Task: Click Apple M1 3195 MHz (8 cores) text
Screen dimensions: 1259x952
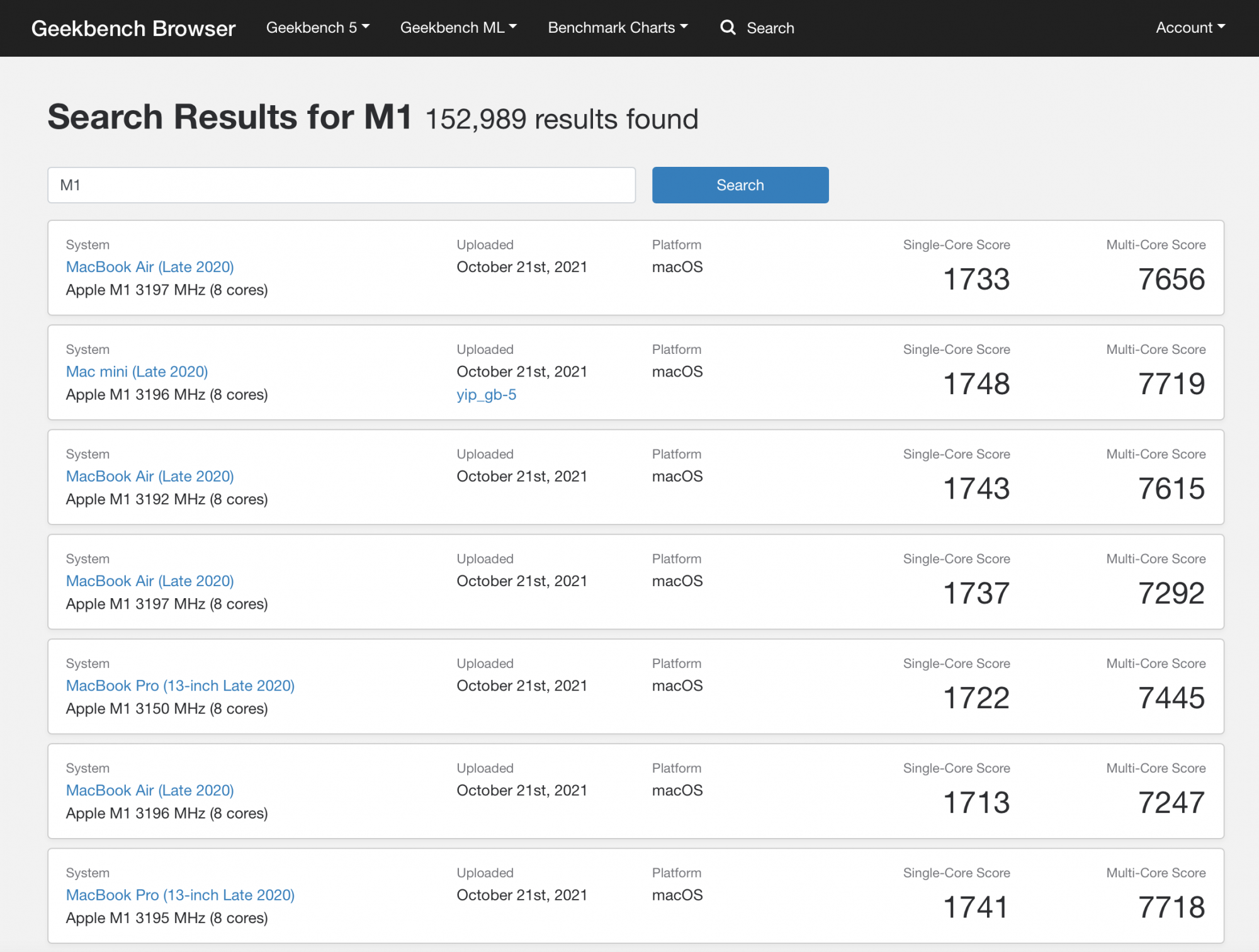Action: pos(167,918)
